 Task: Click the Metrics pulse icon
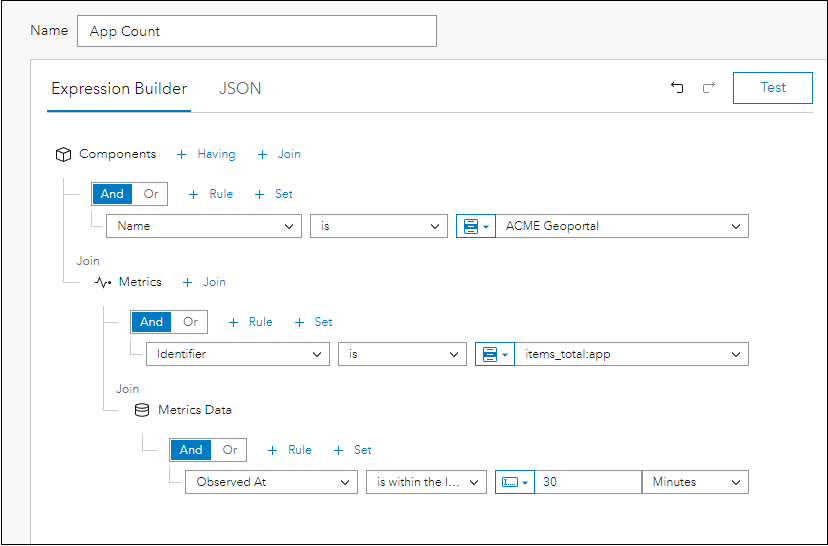(103, 282)
